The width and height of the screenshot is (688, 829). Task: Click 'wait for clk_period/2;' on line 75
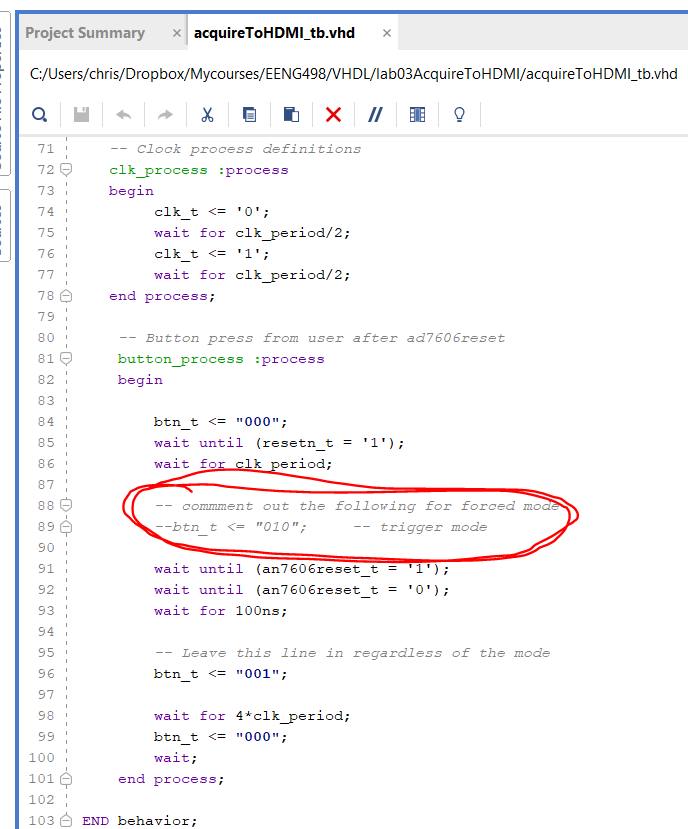[x=252, y=233]
